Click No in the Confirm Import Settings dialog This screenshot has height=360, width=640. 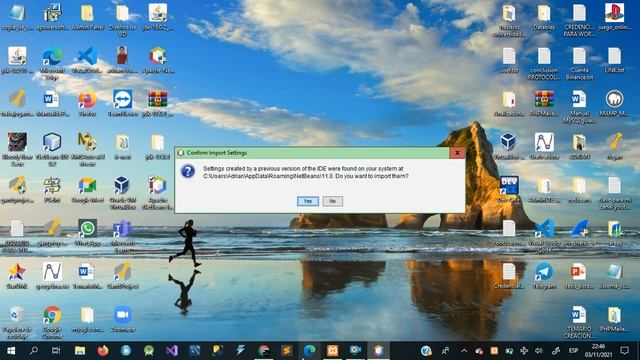click(333, 201)
